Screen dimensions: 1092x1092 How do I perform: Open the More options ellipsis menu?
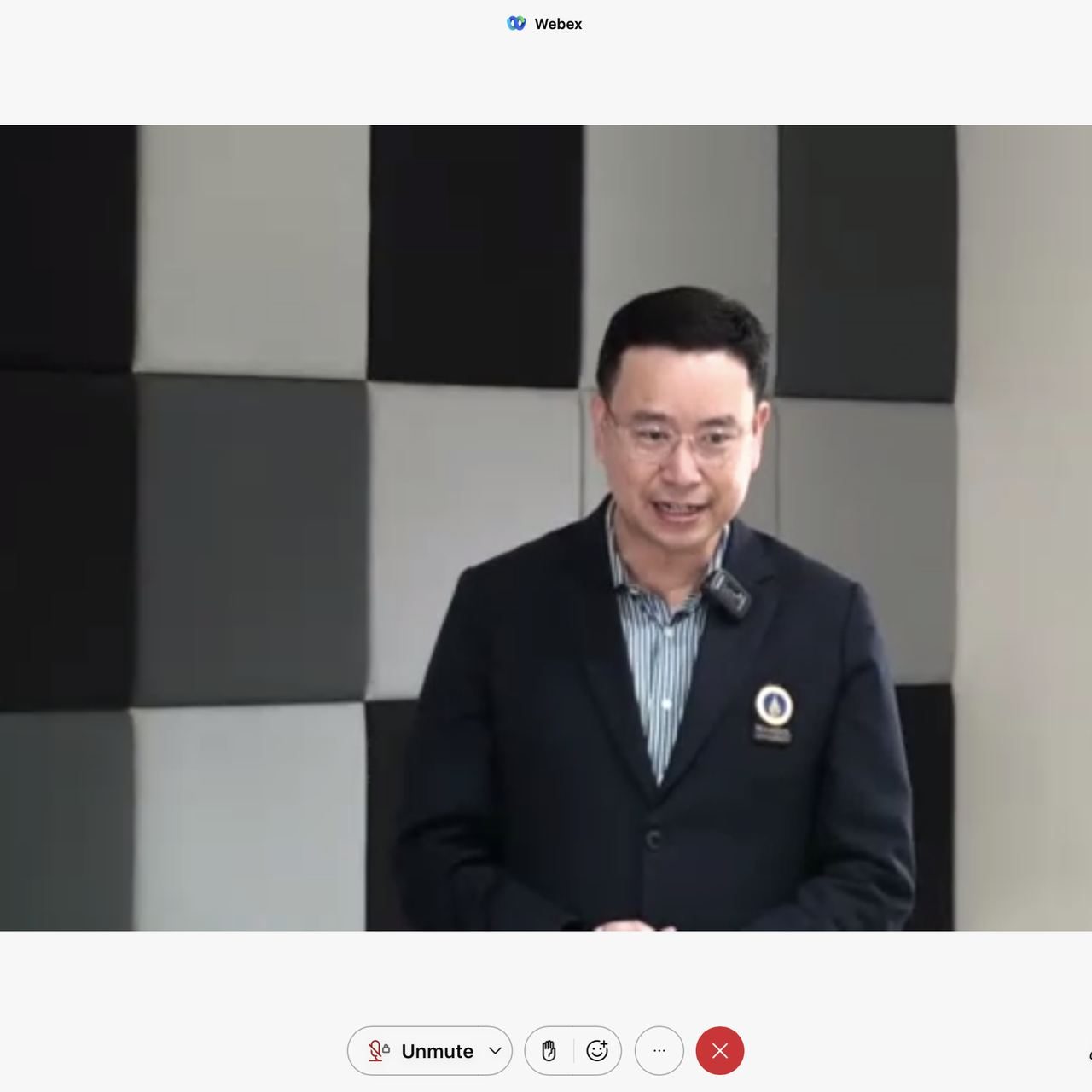(659, 1051)
